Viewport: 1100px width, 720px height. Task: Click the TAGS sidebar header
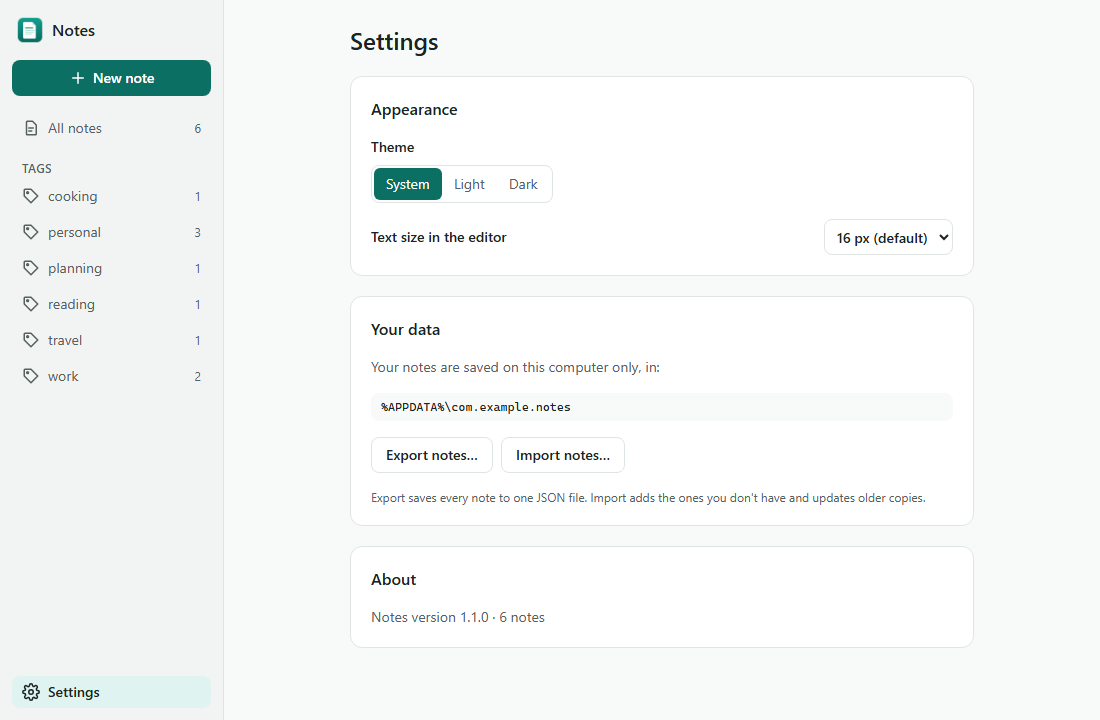[x=36, y=168]
